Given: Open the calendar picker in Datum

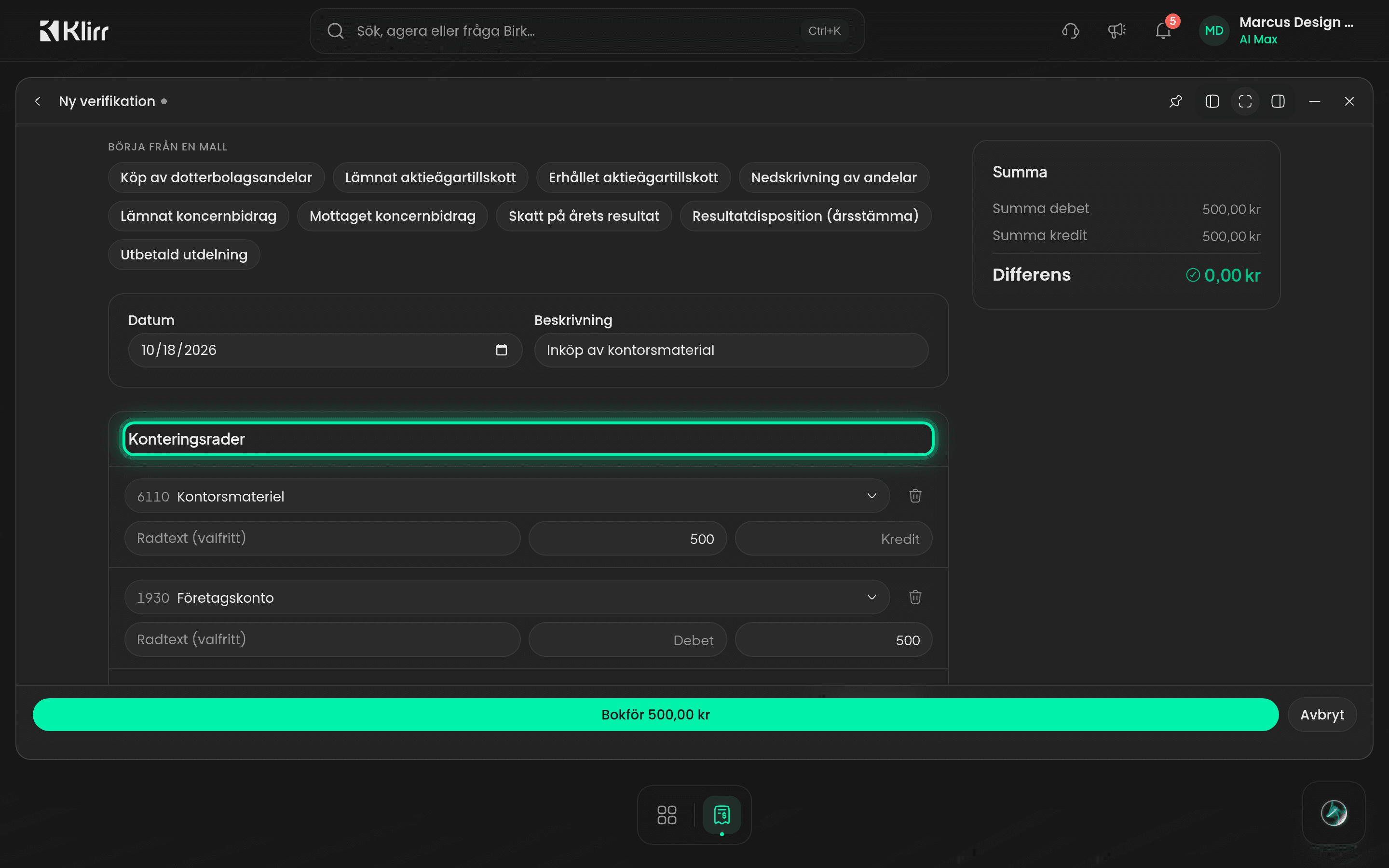Looking at the screenshot, I should [x=501, y=350].
